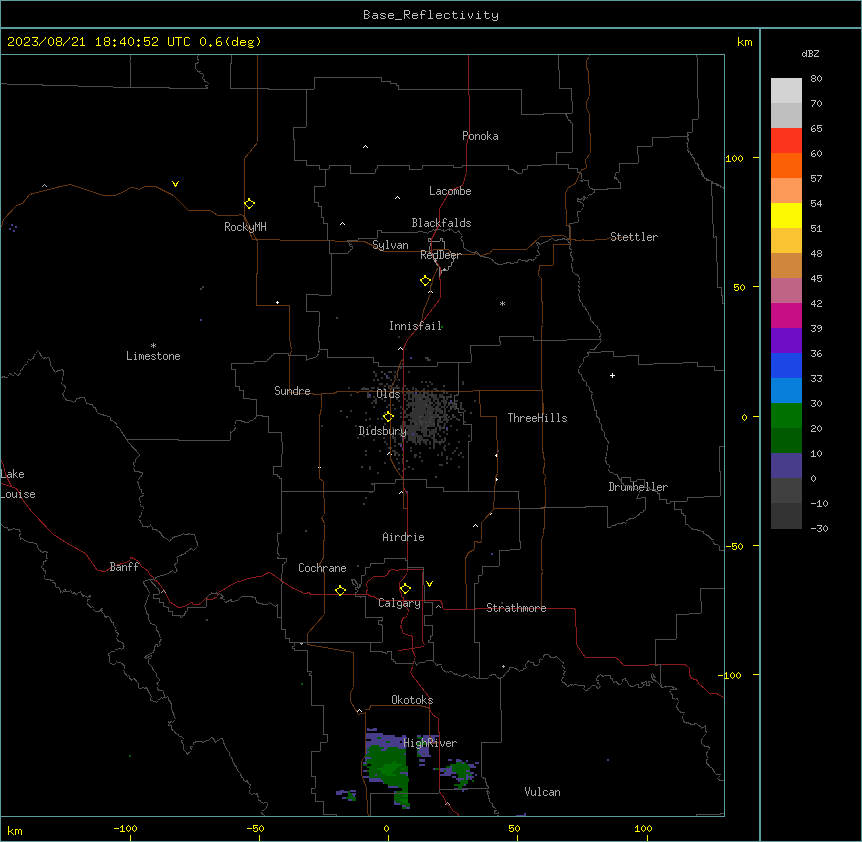Click the Ponoka city label
The image size is (862, 842).
(x=480, y=136)
